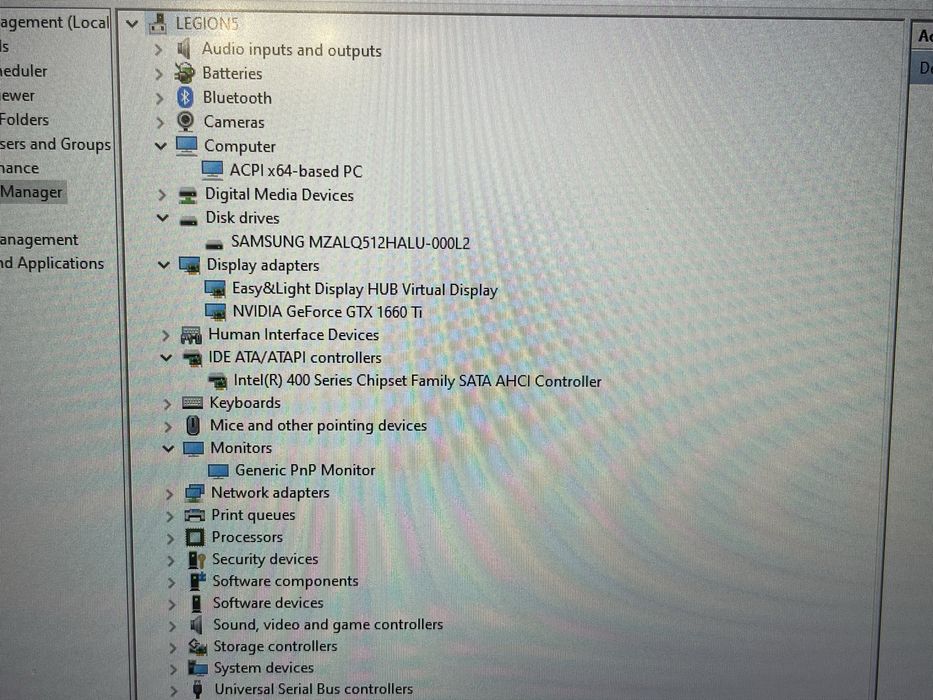Expand Universal Serial Bus controllers chevron

173,690
